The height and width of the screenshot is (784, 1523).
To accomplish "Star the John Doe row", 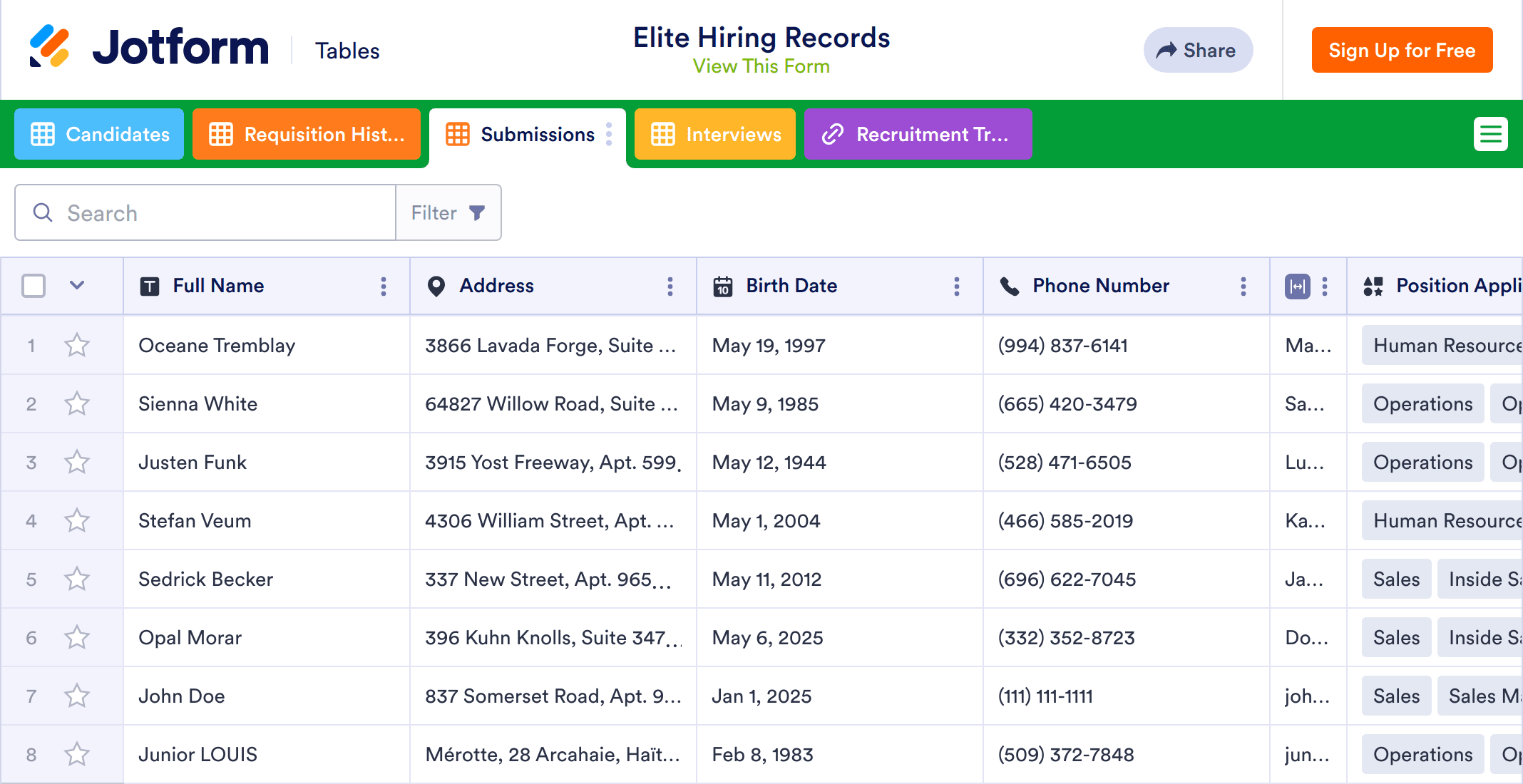I will click(77, 696).
